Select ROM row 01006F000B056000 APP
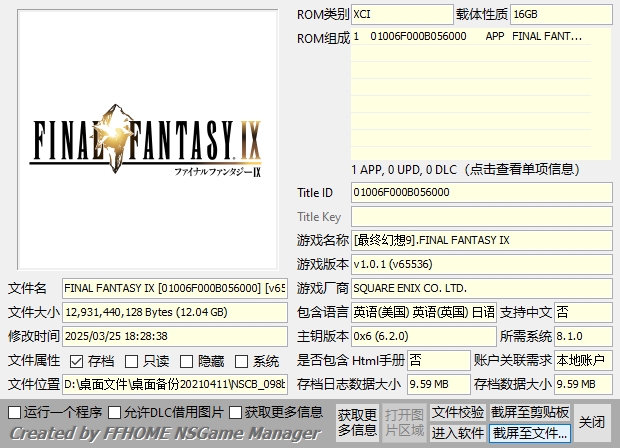Image resolution: width=620 pixels, height=448 pixels. pyautogui.click(x=471, y=36)
